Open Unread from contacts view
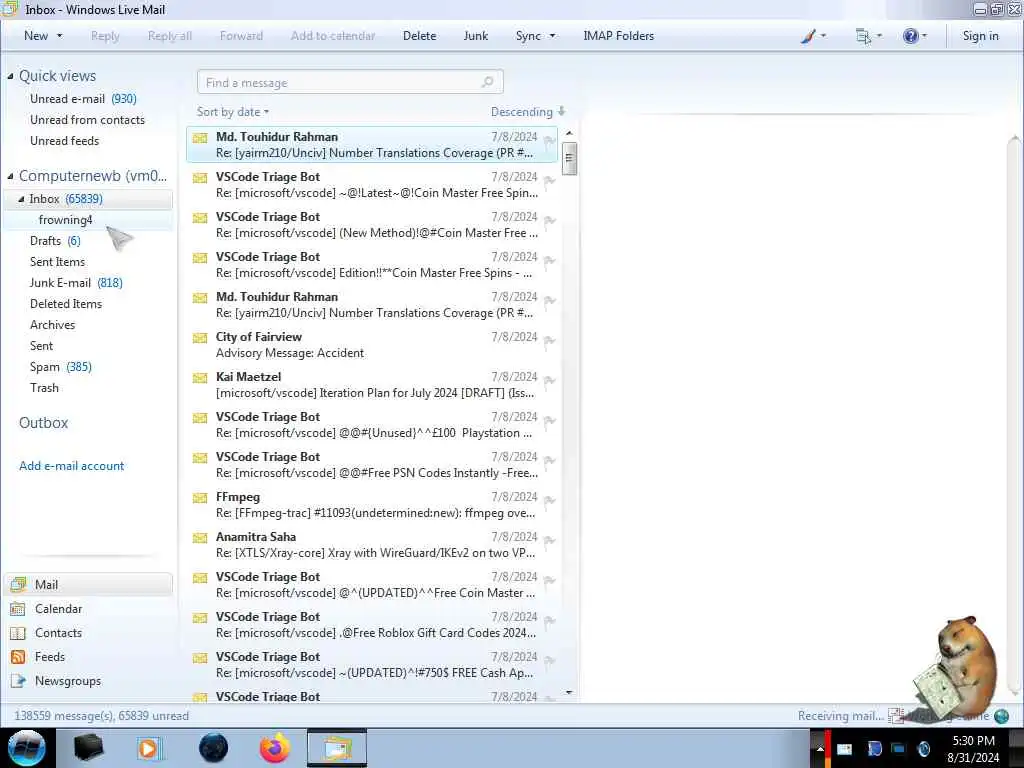The height and width of the screenshot is (768, 1024). pos(88,120)
